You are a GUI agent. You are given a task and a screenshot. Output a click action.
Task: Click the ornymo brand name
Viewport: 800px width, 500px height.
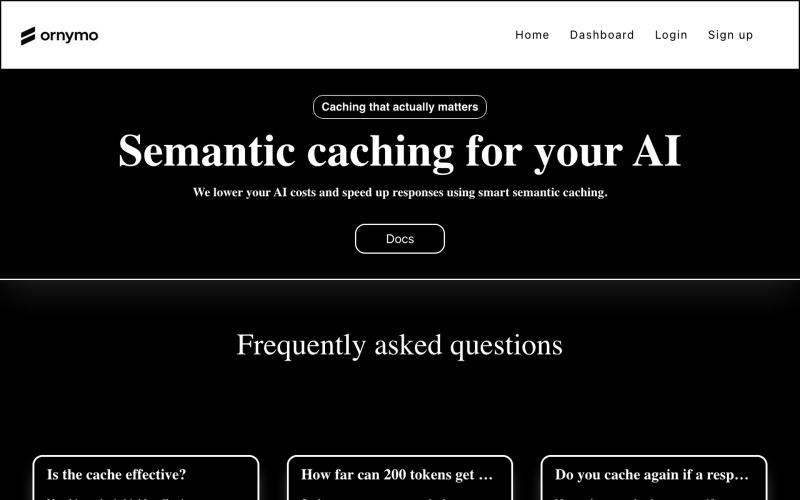(69, 36)
